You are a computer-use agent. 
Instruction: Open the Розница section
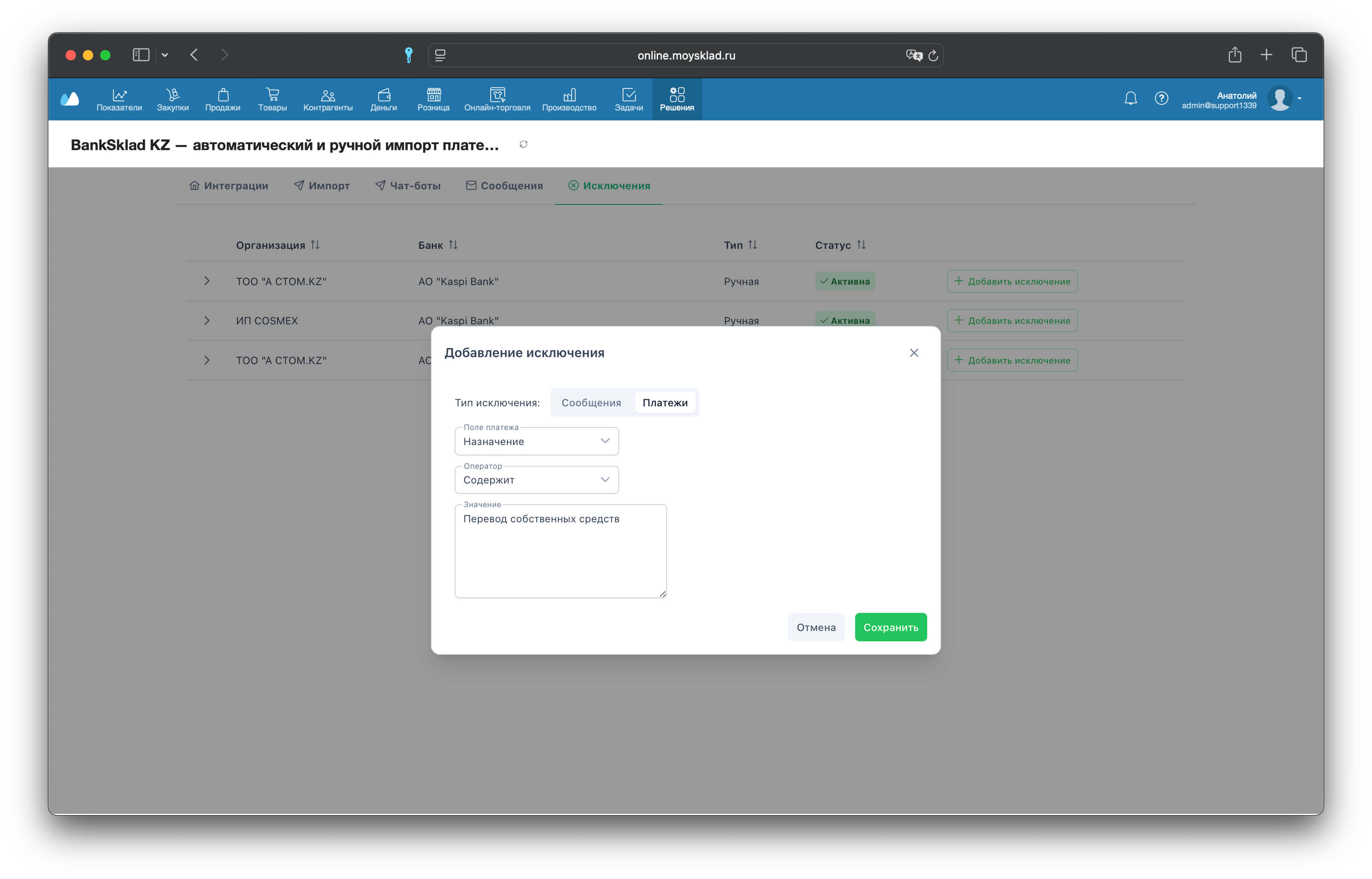point(433,99)
